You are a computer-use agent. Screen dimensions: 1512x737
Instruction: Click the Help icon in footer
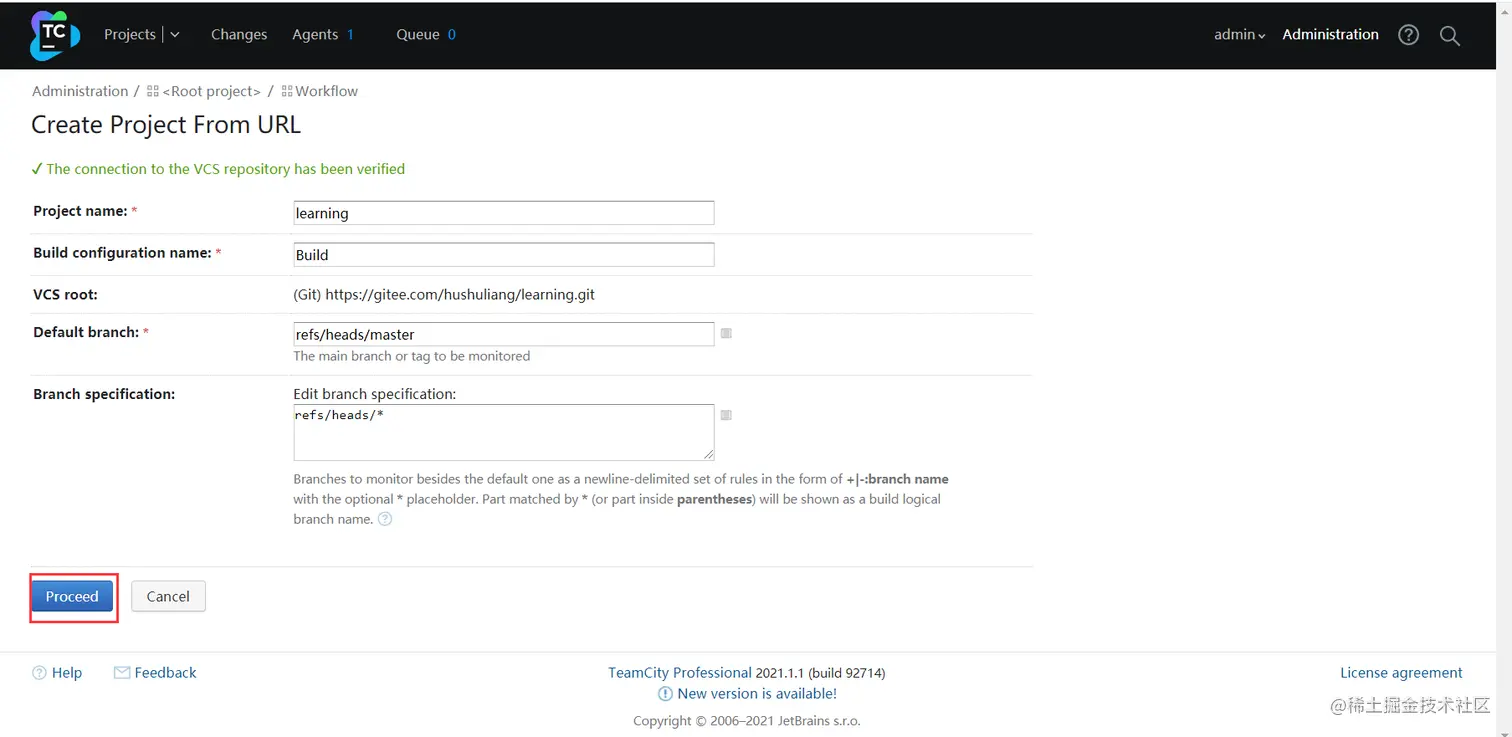[39, 673]
